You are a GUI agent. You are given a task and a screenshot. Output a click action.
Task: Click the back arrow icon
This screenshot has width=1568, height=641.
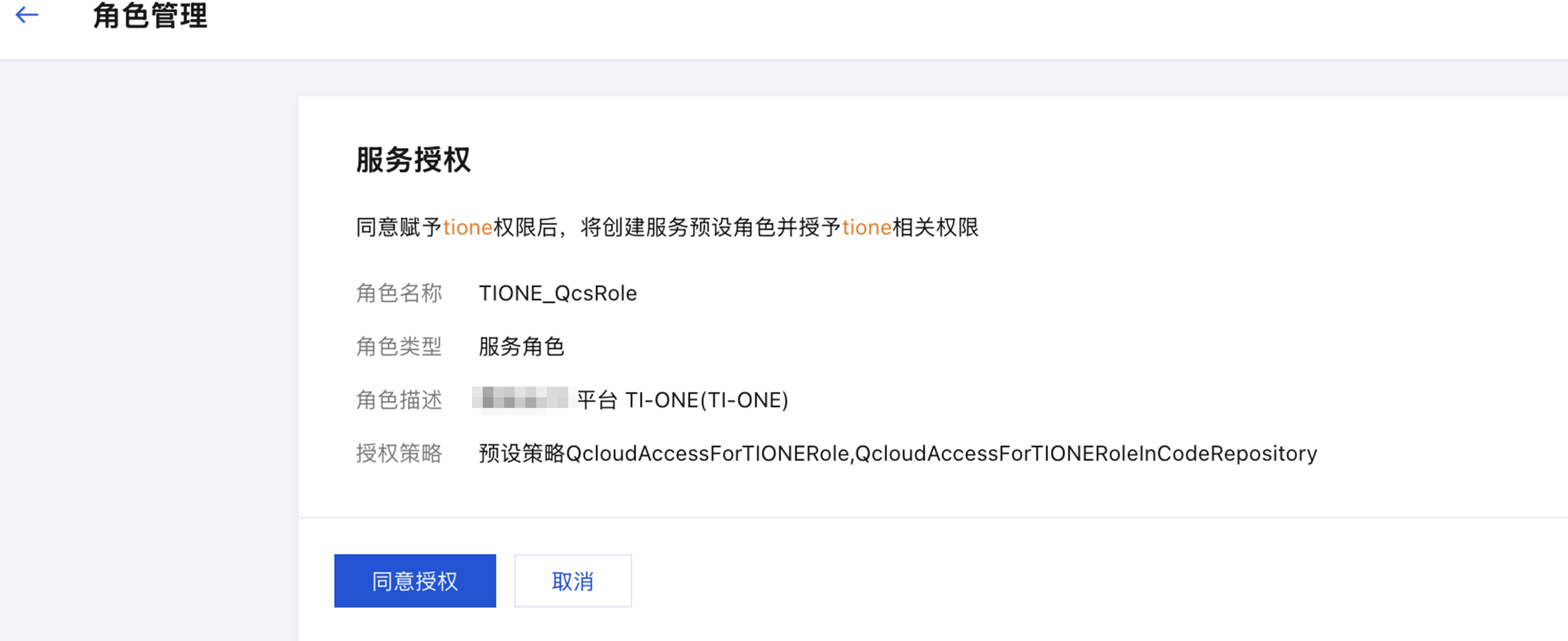click(x=27, y=15)
